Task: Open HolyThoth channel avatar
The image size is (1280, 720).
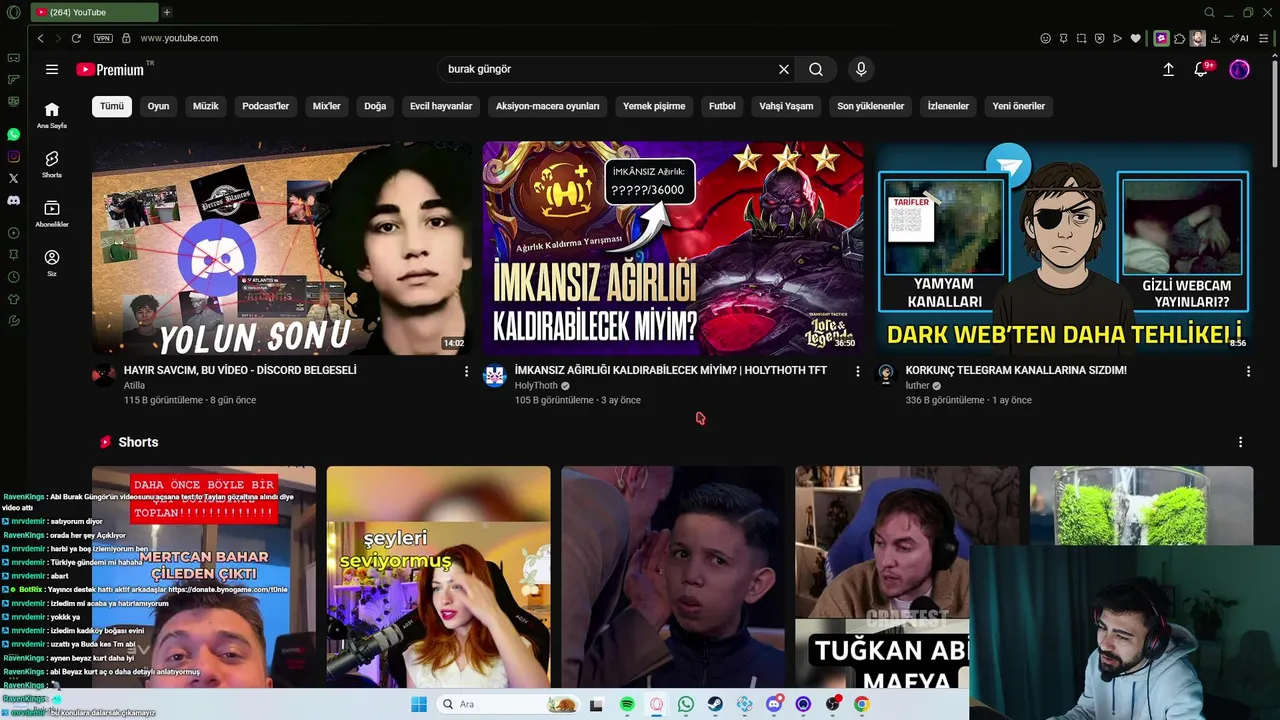Action: coord(495,375)
